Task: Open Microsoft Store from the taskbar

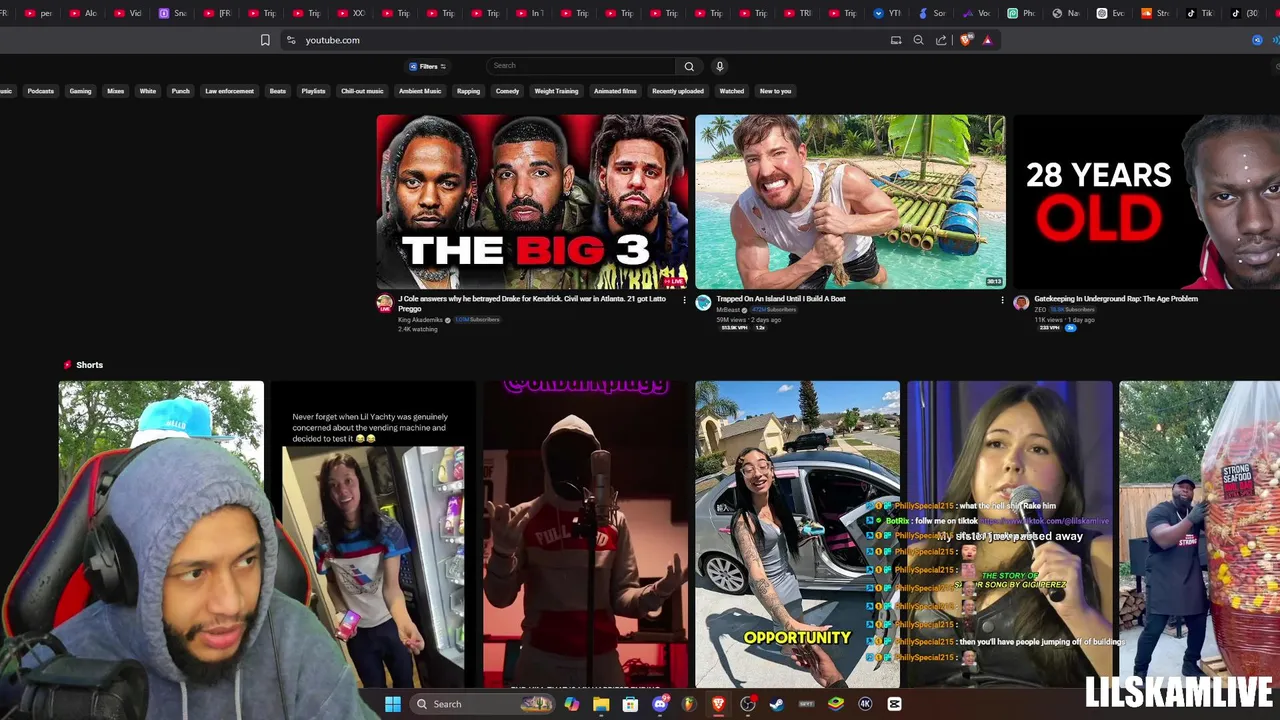Action: [630, 704]
